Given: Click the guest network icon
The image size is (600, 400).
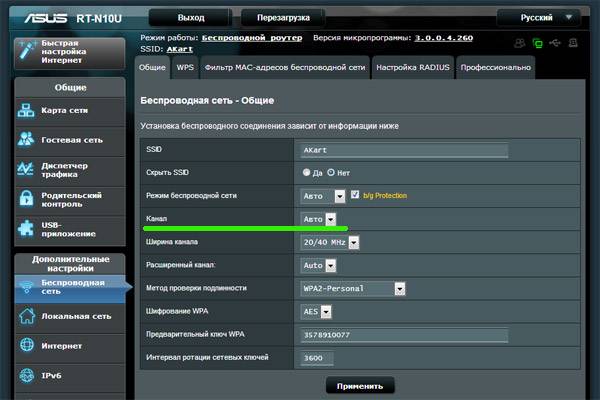Looking at the screenshot, I should (26, 140).
